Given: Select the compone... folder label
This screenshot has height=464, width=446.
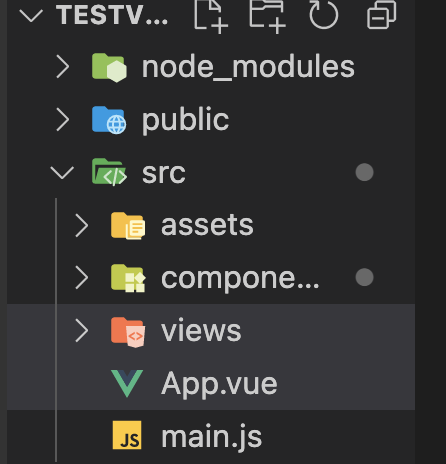Looking at the screenshot, I should point(240,279).
